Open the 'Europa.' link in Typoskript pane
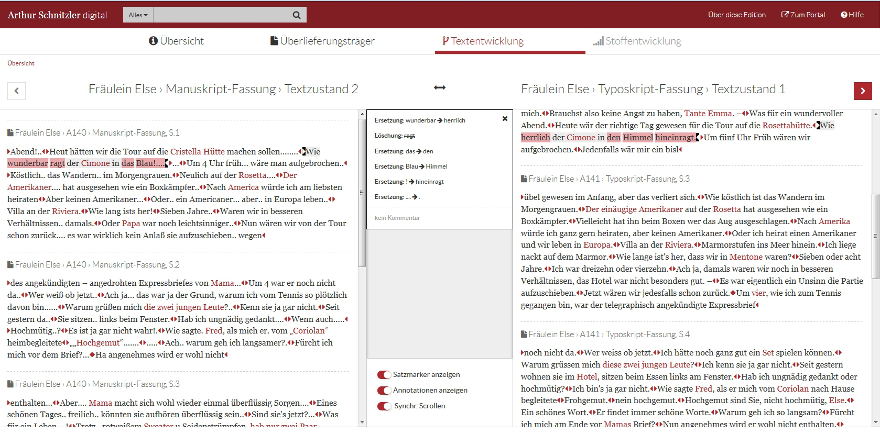This screenshot has width=880, height=434. click(x=599, y=245)
